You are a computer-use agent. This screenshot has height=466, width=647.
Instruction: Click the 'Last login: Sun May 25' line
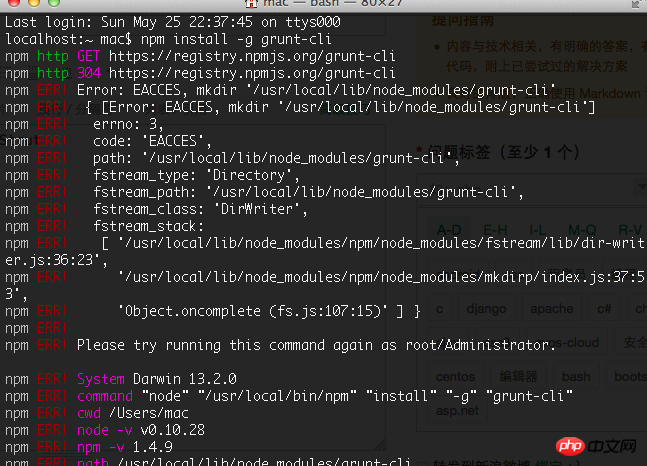[172, 22]
